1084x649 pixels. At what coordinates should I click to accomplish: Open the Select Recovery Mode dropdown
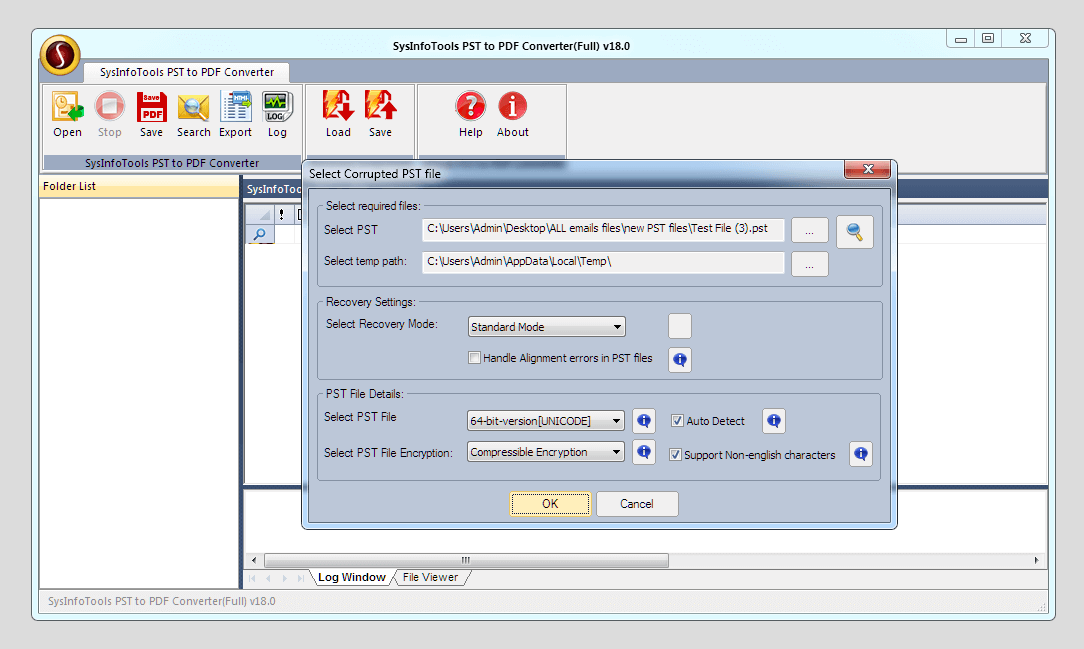point(546,327)
